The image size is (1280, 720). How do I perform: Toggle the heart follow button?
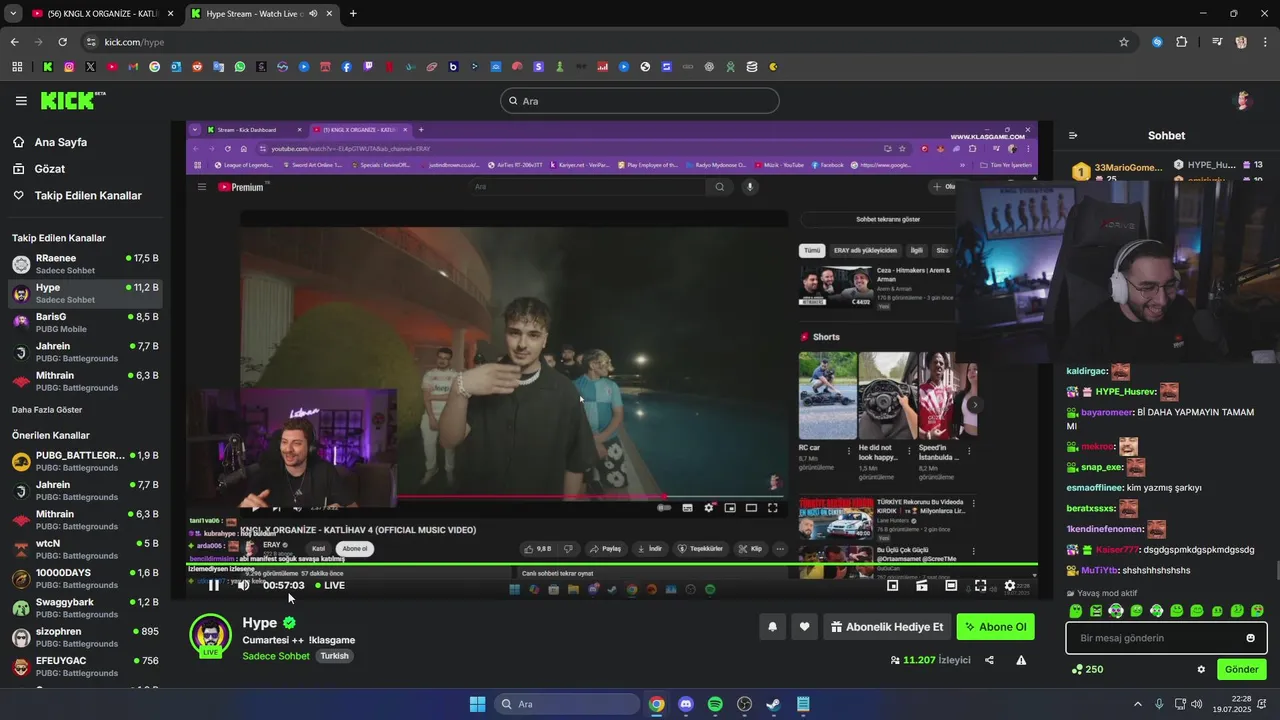point(804,627)
